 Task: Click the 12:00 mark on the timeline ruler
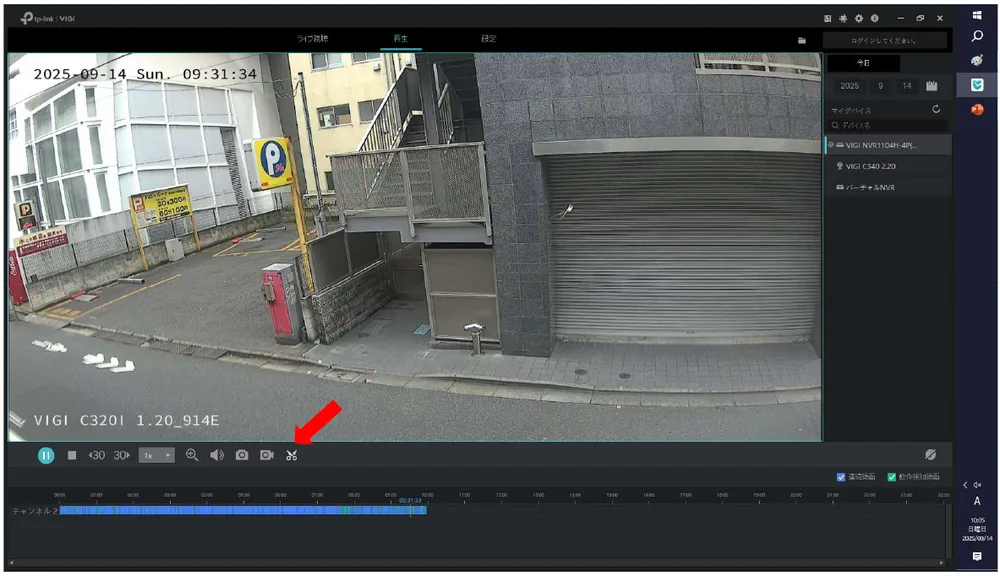501,496
